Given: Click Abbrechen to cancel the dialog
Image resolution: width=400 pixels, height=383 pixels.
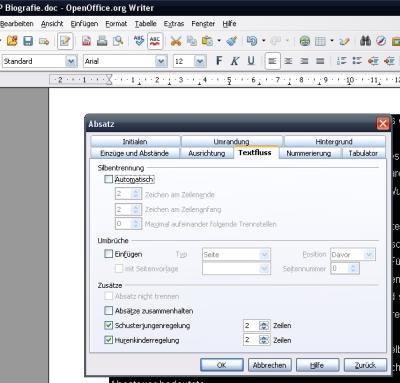Looking at the screenshot, I should [270, 365].
